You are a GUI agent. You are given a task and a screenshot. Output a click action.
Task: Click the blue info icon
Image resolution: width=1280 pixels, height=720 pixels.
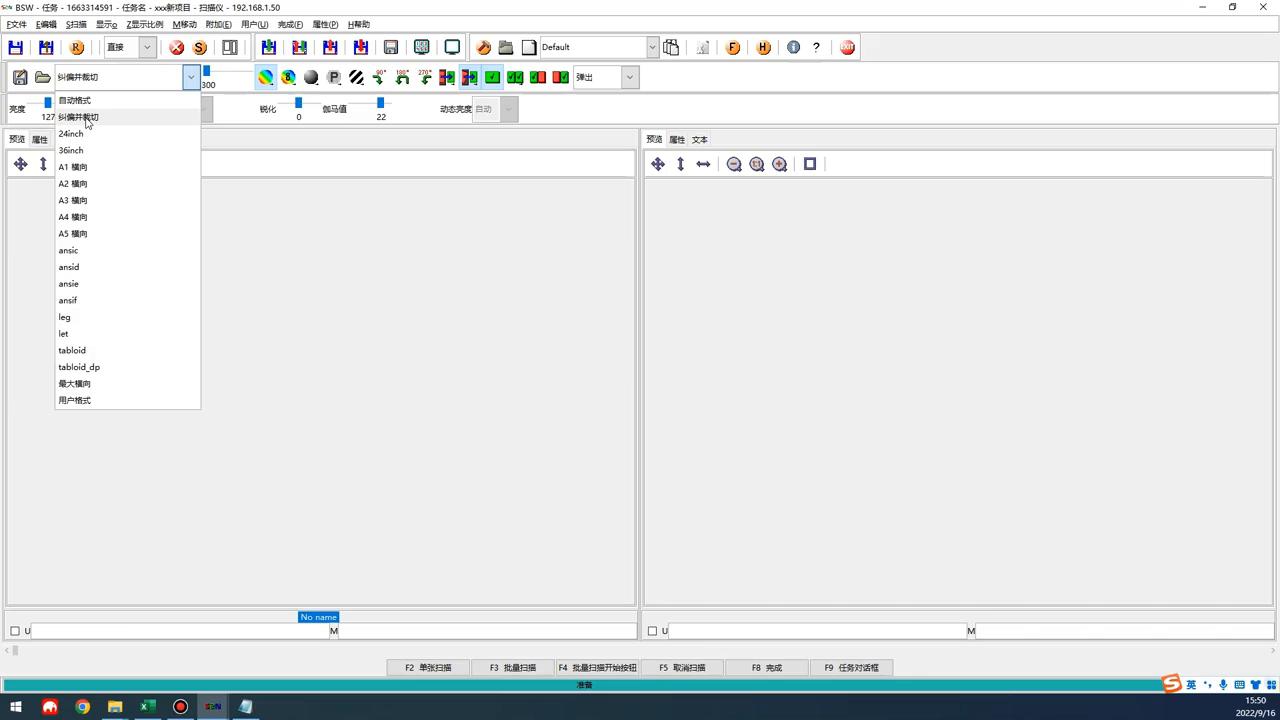tap(793, 47)
